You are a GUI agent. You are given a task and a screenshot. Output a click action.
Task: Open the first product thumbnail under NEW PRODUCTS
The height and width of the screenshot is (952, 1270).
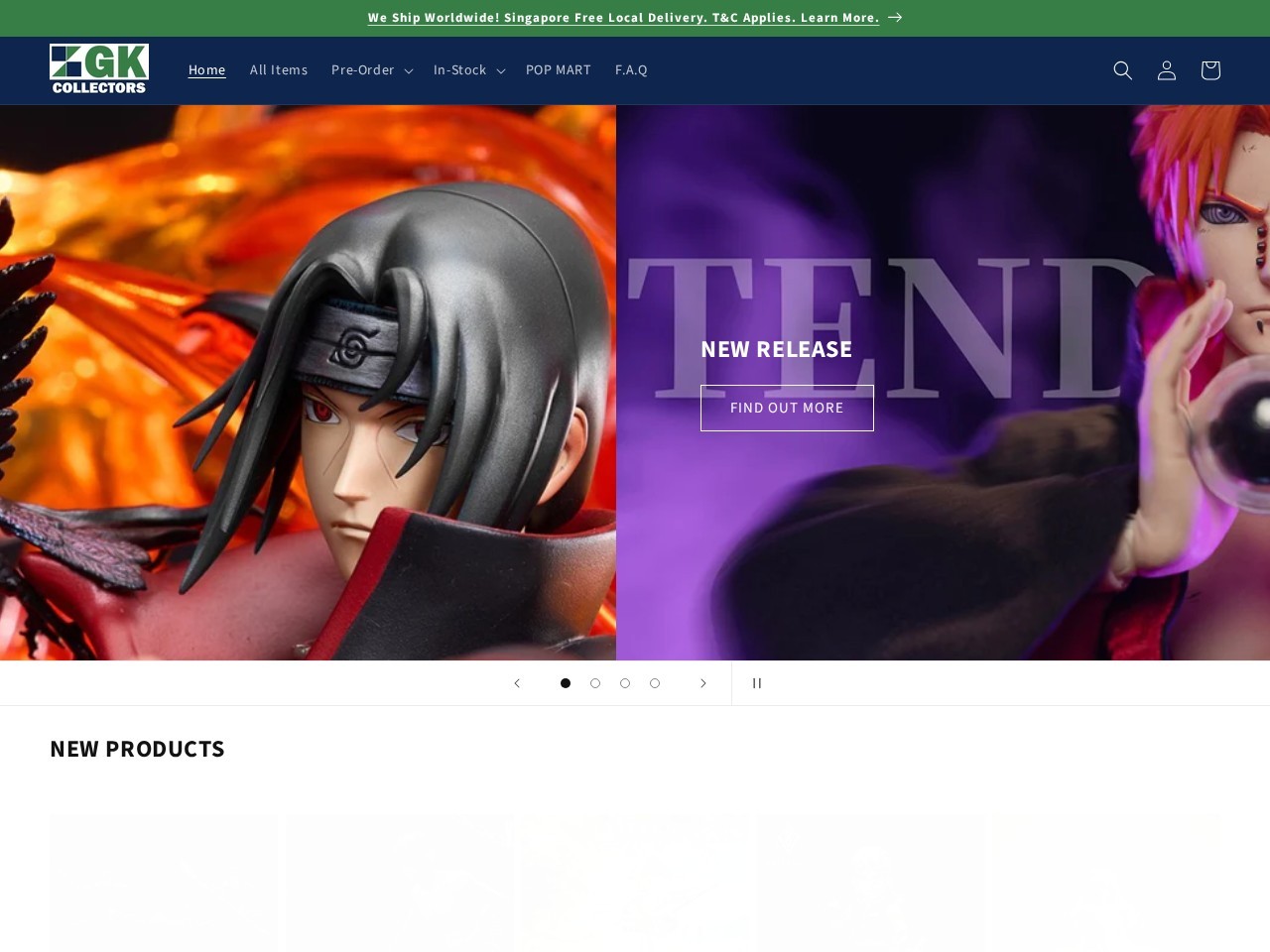tap(163, 882)
